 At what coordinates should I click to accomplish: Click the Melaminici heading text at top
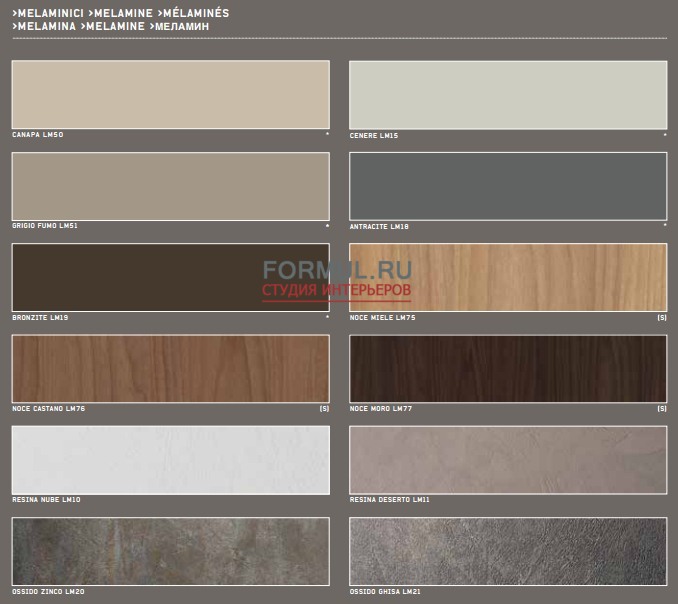tap(48, 13)
